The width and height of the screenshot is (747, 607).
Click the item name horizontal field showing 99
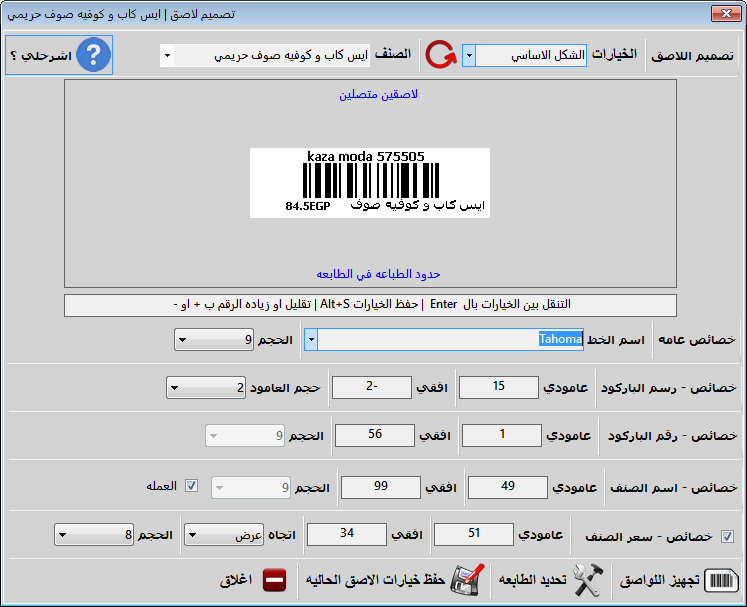pos(381,487)
